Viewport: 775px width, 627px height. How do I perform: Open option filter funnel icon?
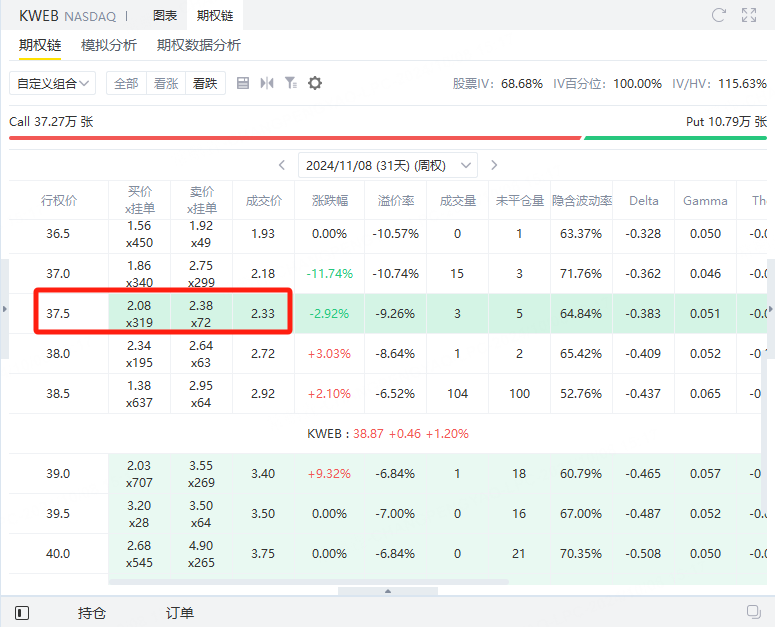(x=291, y=83)
